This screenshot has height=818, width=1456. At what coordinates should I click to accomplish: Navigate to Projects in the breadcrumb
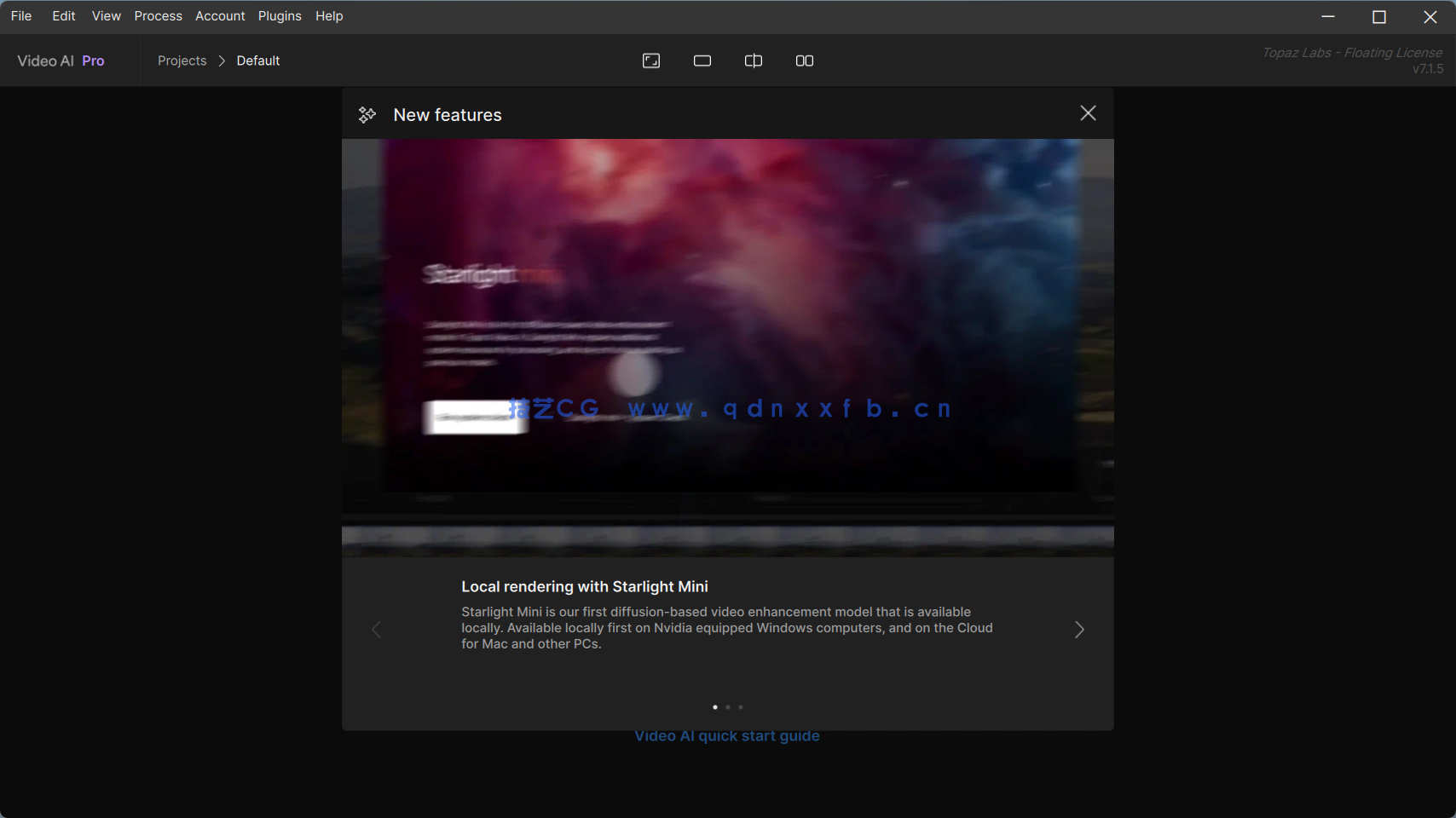point(182,60)
